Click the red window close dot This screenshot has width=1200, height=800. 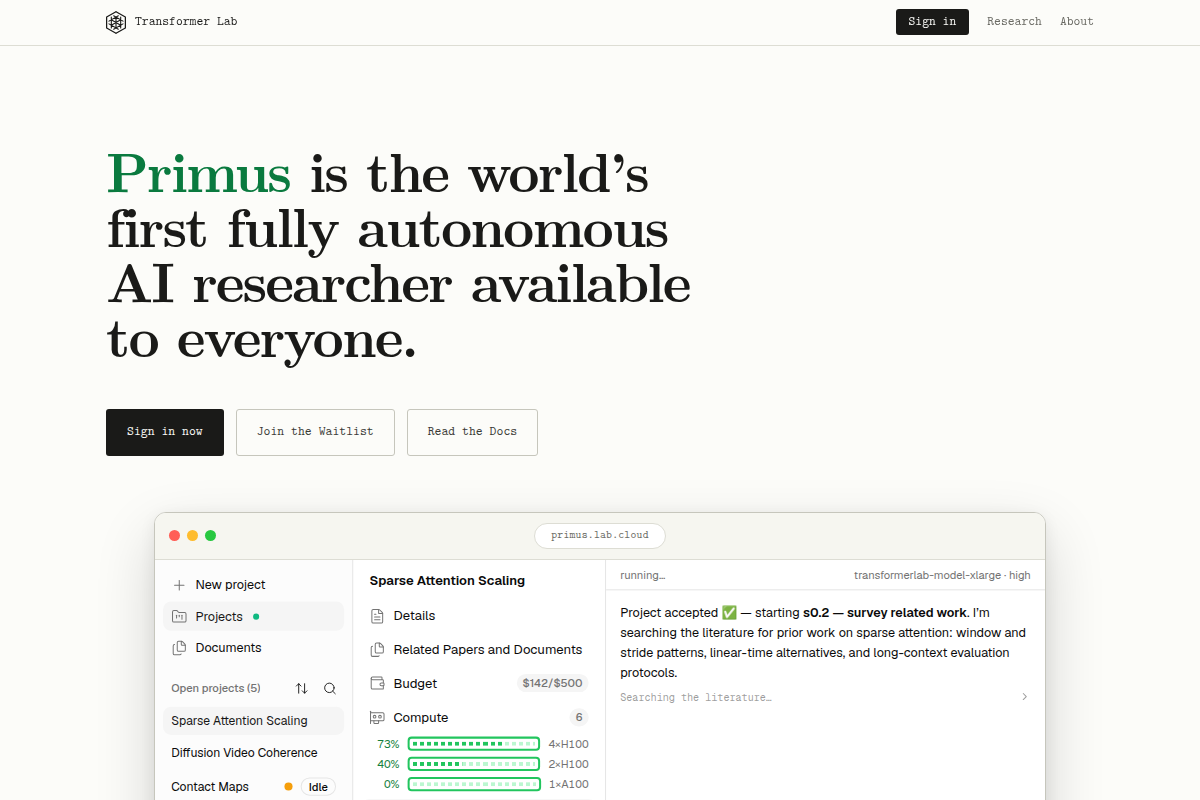[175, 536]
